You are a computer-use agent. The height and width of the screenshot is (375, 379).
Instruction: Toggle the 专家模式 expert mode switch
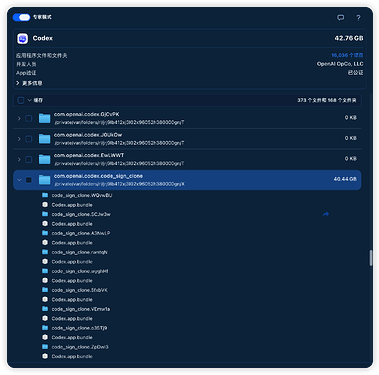click(22, 17)
